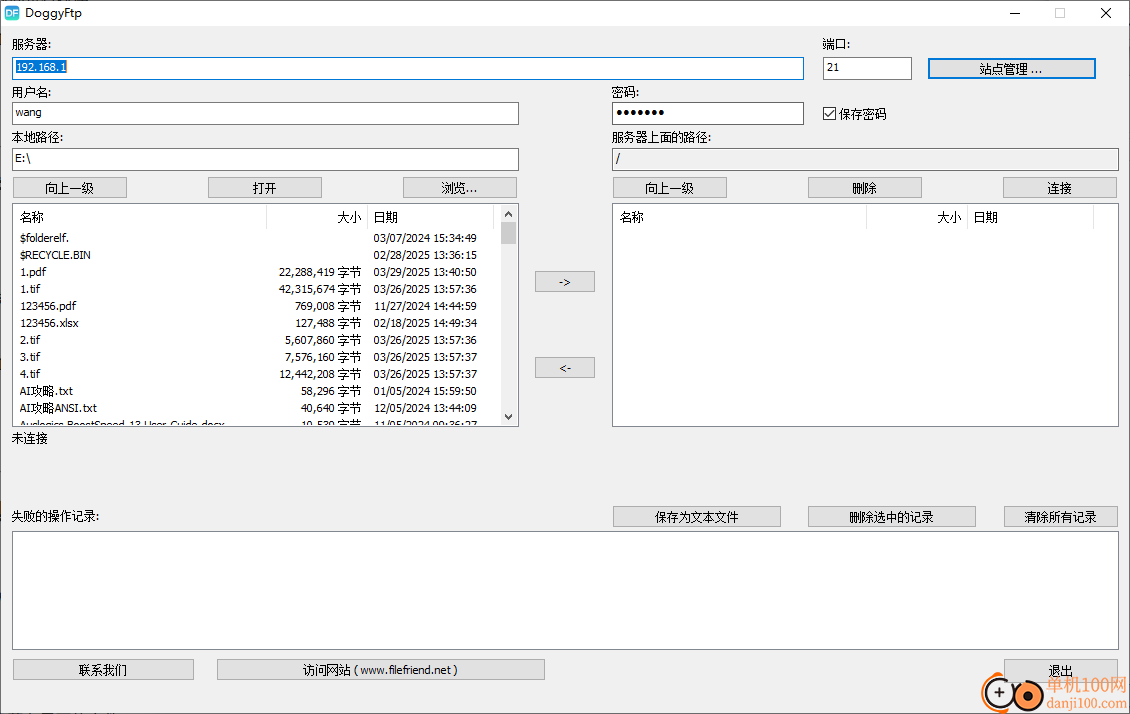The image size is (1130, 714).
Task: Select 123456.xlsx in local list
Action: tap(50, 323)
